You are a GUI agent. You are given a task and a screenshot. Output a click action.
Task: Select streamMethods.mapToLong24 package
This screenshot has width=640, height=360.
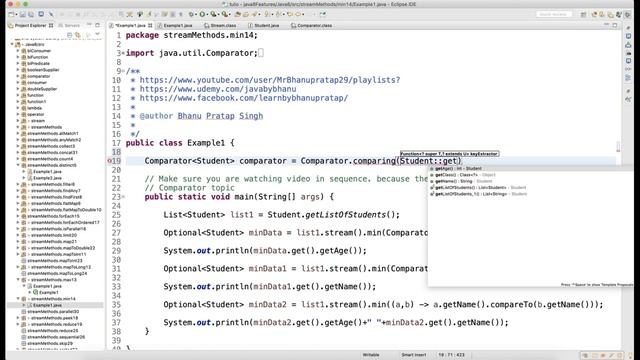pos(57,273)
